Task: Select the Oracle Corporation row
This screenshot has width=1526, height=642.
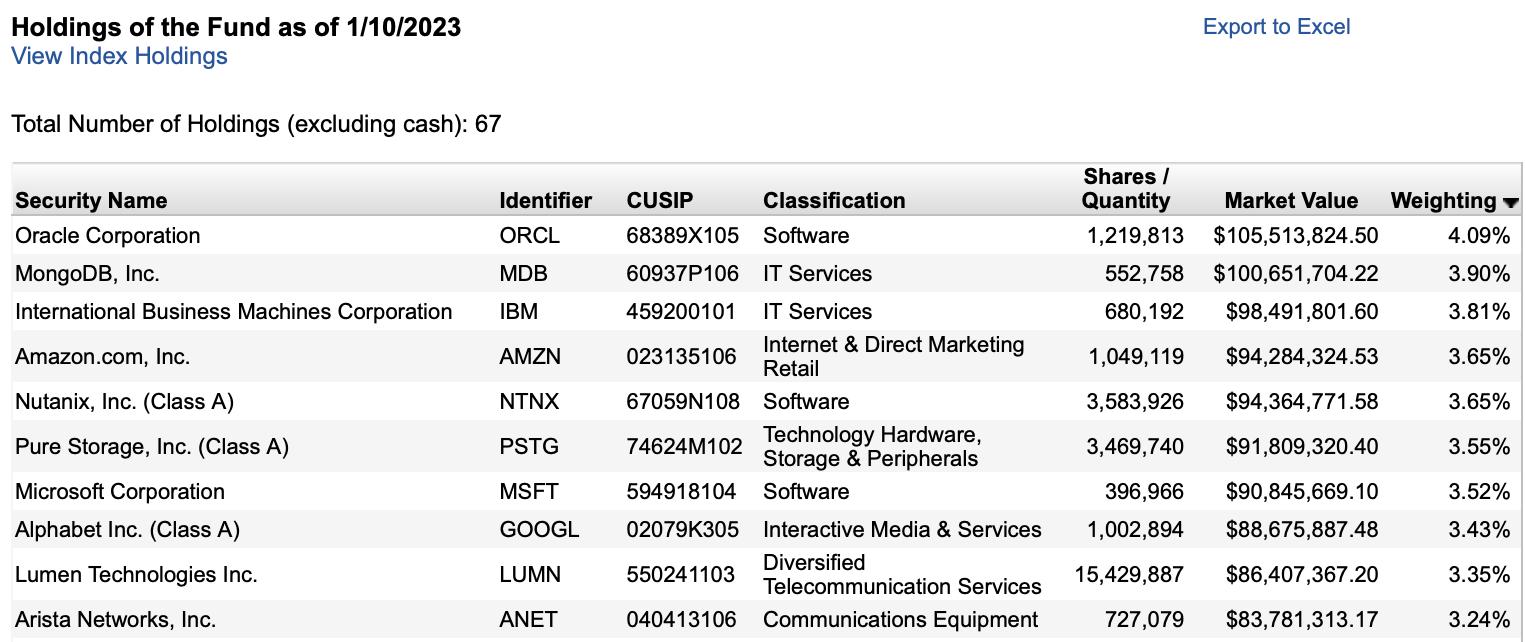Action: tap(766, 236)
